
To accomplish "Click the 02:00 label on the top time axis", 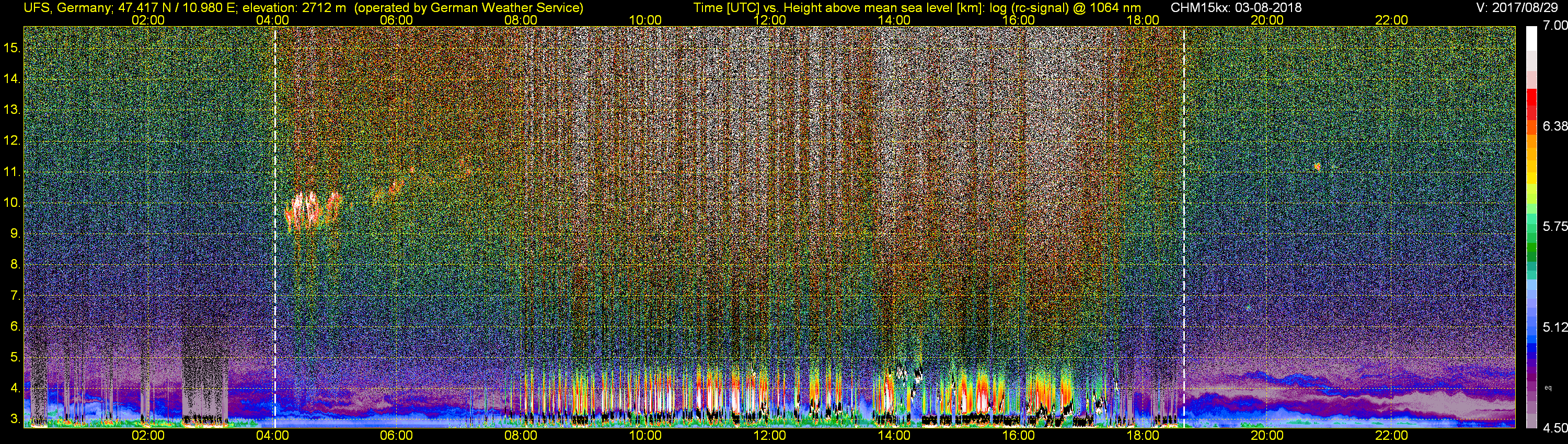I will 148,20.
